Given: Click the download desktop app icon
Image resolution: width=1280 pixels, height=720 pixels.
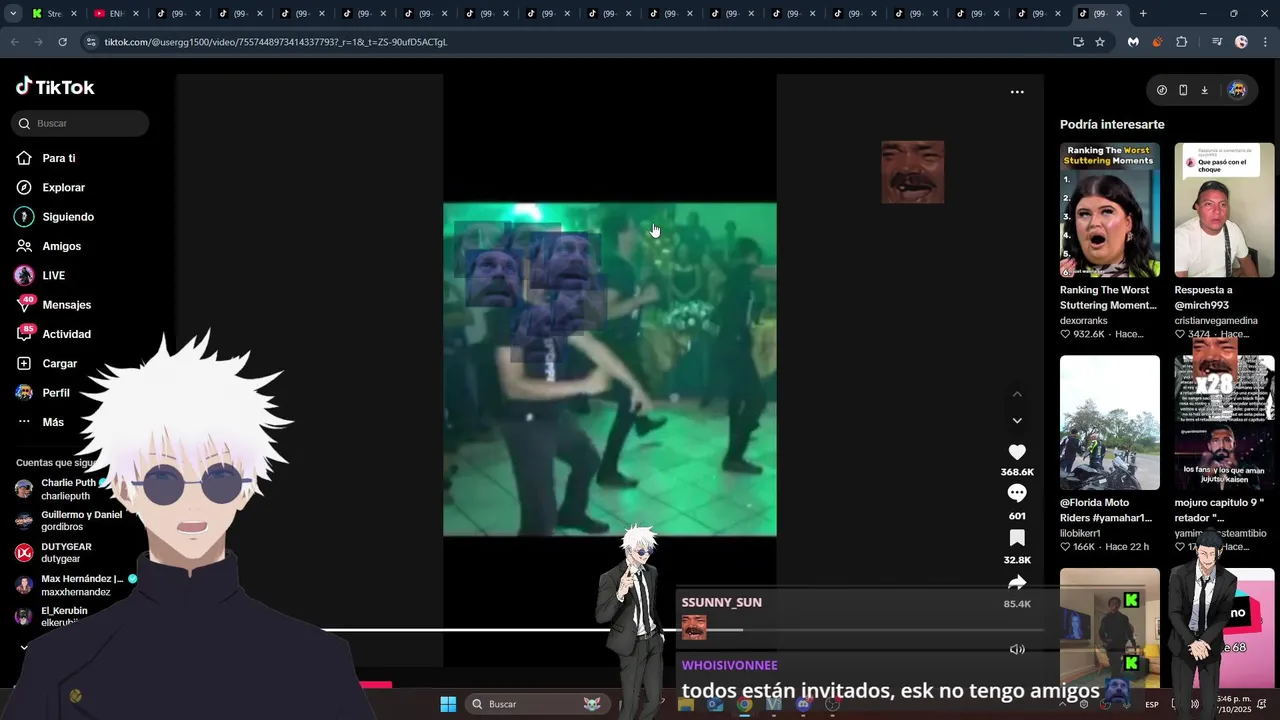Looking at the screenshot, I should [x=1204, y=90].
